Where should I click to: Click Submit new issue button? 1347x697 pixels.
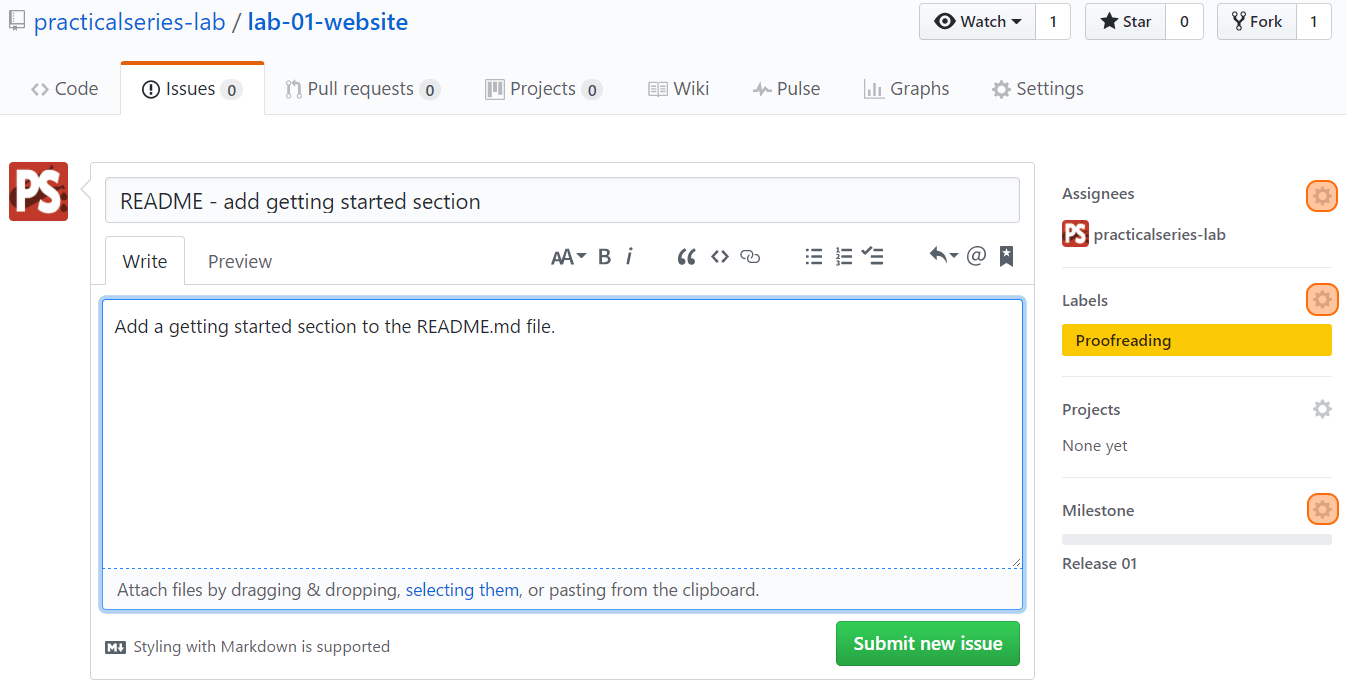tap(928, 644)
